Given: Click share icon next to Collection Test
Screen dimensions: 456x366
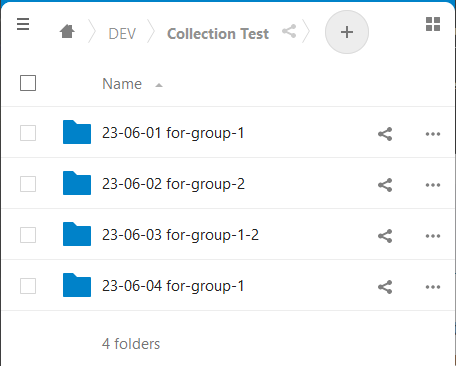Looking at the screenshot, I should [289, 31].
